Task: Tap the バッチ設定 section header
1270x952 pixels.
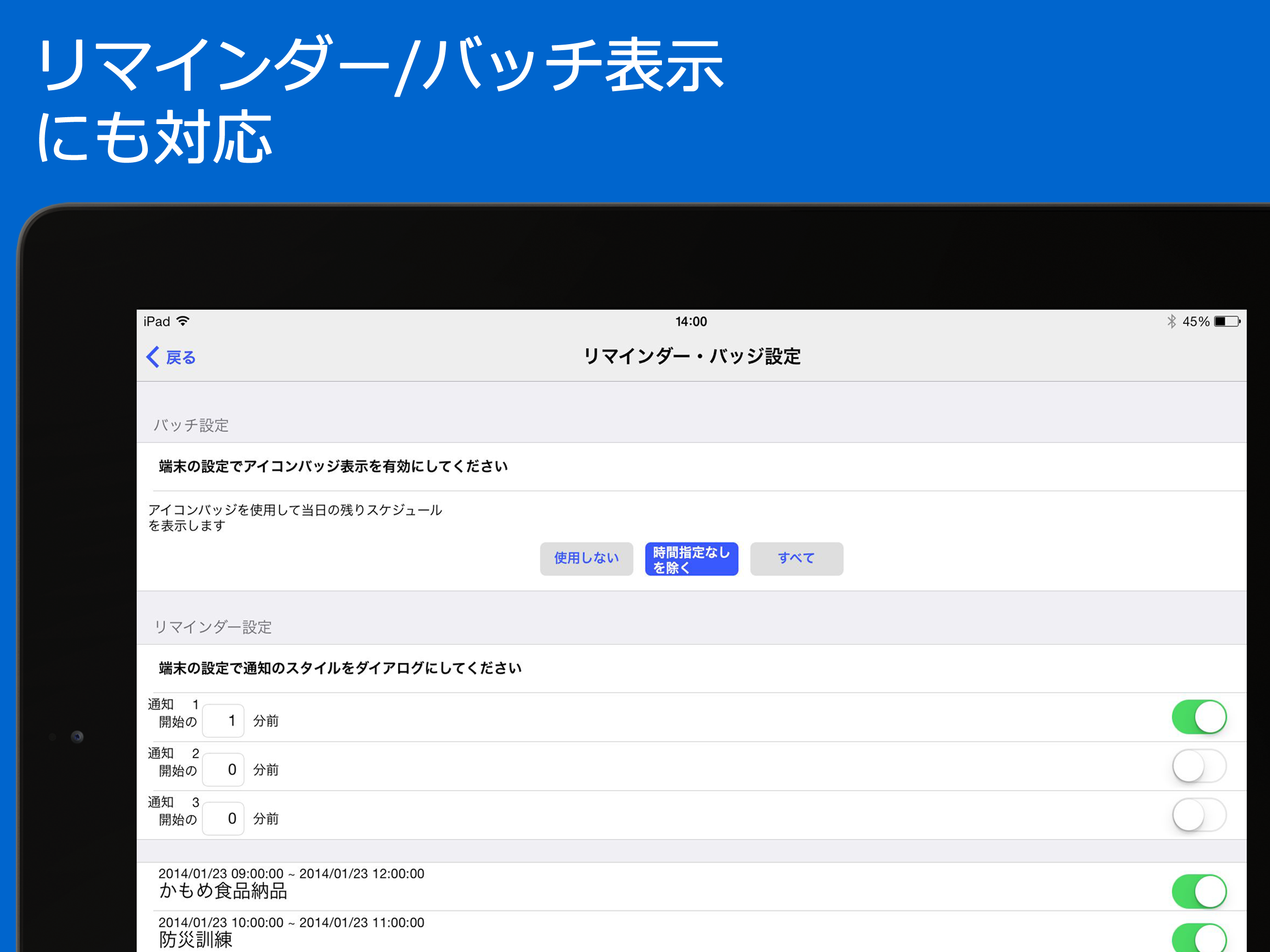Action: [191, 425]
